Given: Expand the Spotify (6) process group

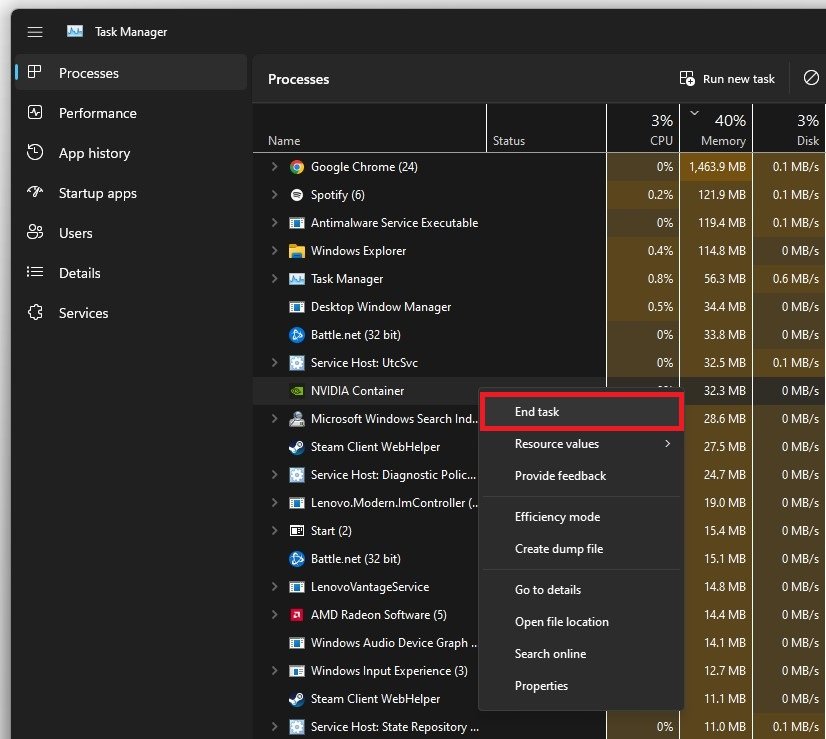Looking at the screenshot, I should click(274, 195).
